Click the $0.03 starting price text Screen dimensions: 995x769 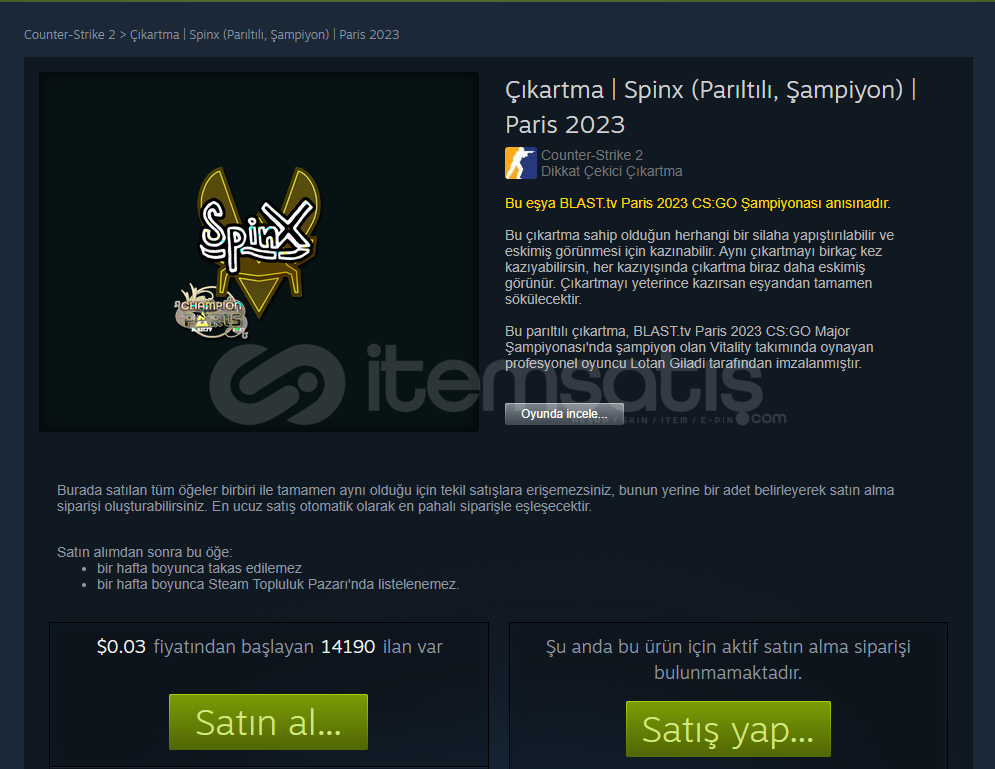121,647
